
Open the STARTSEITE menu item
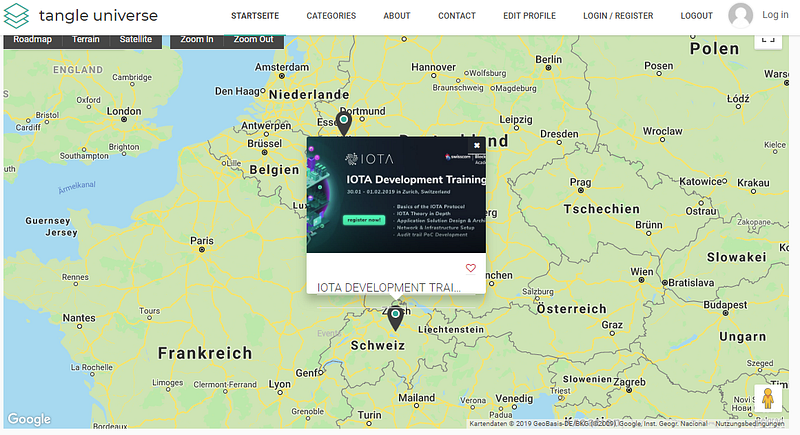[x=255, y=16]
